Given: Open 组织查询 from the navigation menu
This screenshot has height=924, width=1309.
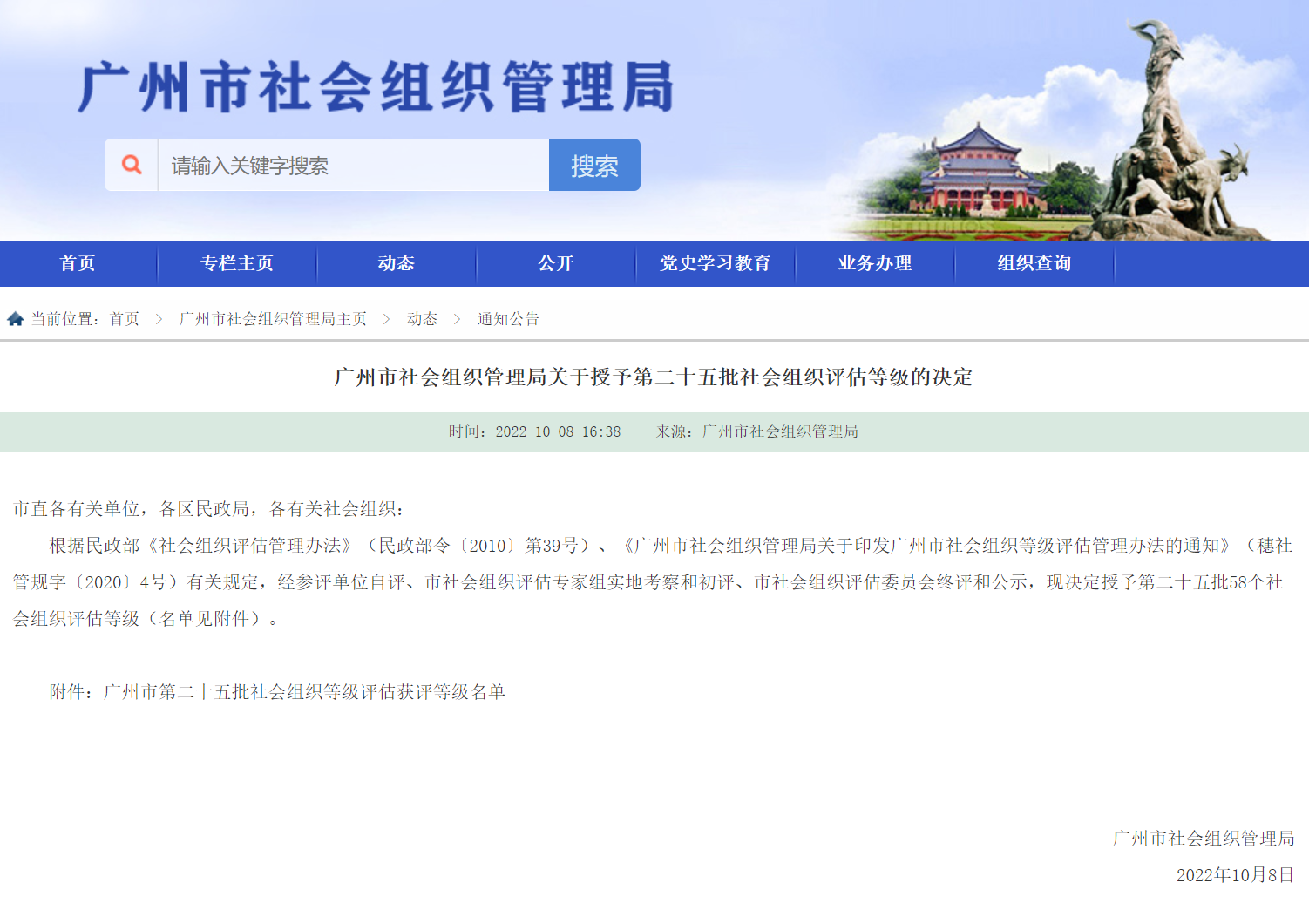Looking at the screenshot, I should [1034, 263].
